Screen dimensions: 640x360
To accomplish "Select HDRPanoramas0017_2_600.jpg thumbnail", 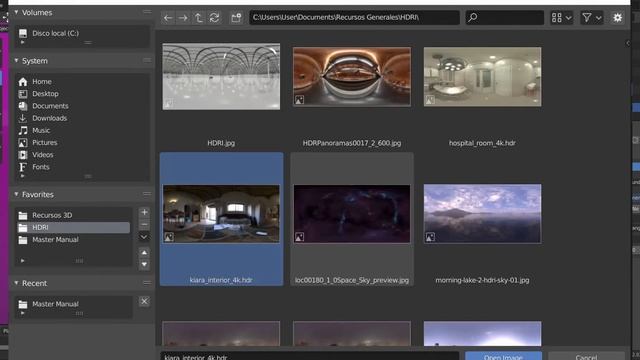I will pos(352,77).
